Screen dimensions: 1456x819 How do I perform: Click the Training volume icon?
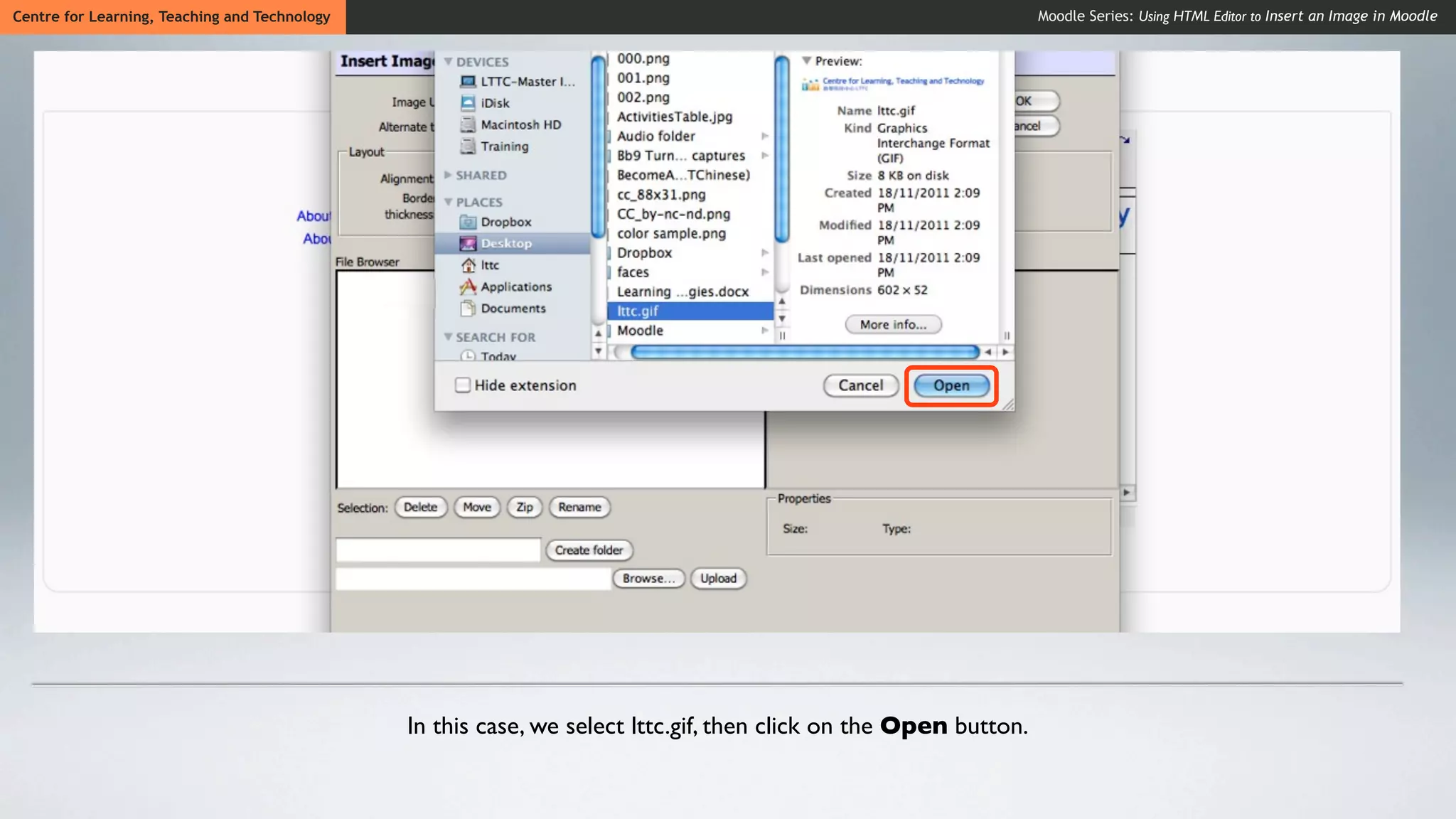pos(468,146)
